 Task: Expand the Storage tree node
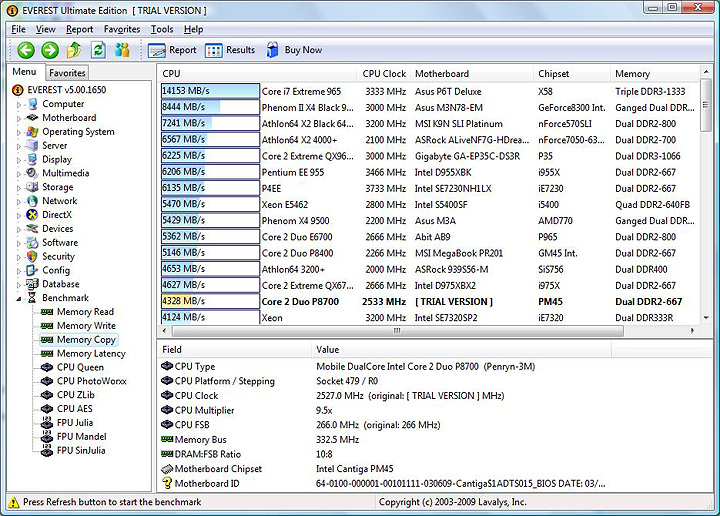pos(19,188)
